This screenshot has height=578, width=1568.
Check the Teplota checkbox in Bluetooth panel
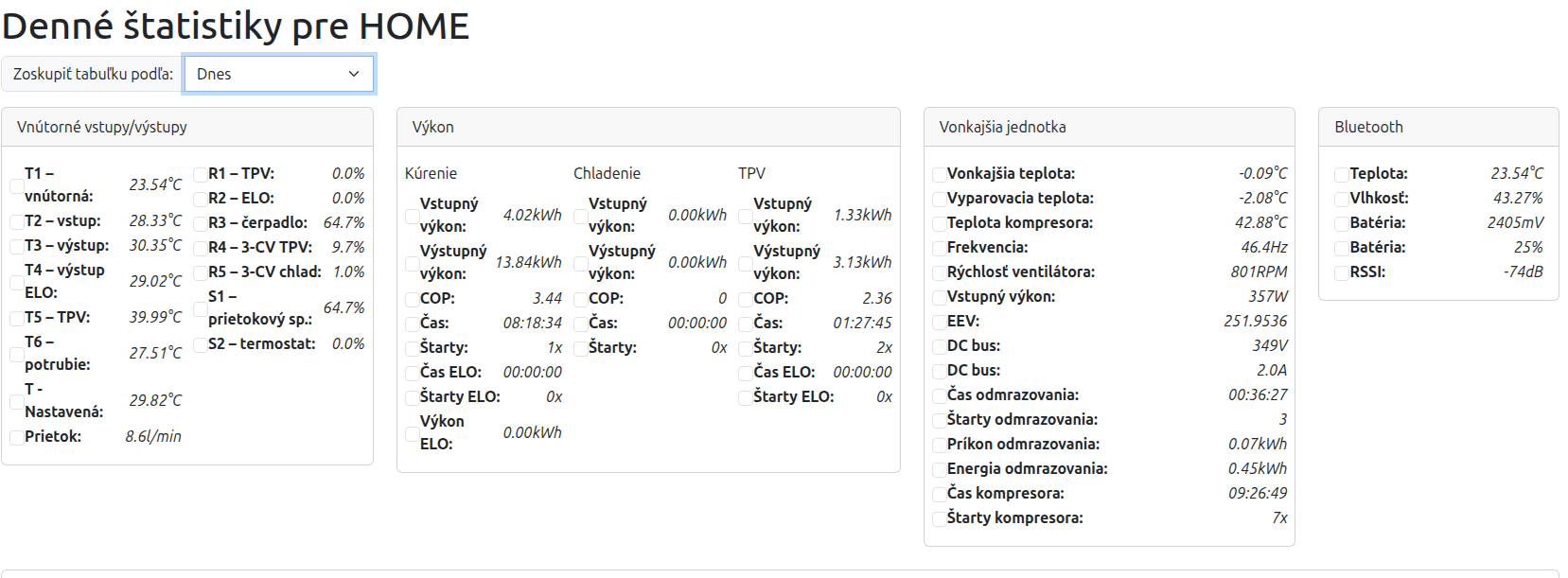[x=1342, y=174]
